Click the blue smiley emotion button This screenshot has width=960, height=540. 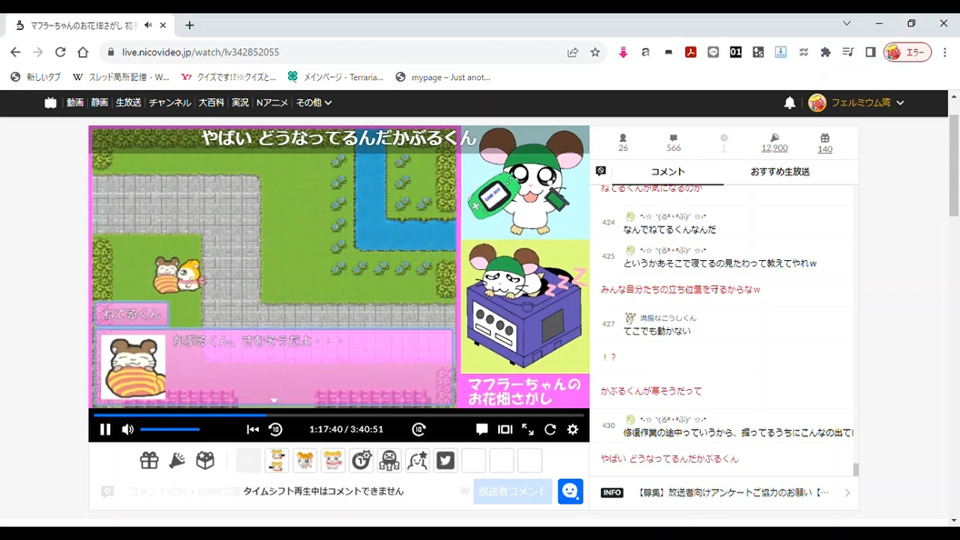coord(570,491)
